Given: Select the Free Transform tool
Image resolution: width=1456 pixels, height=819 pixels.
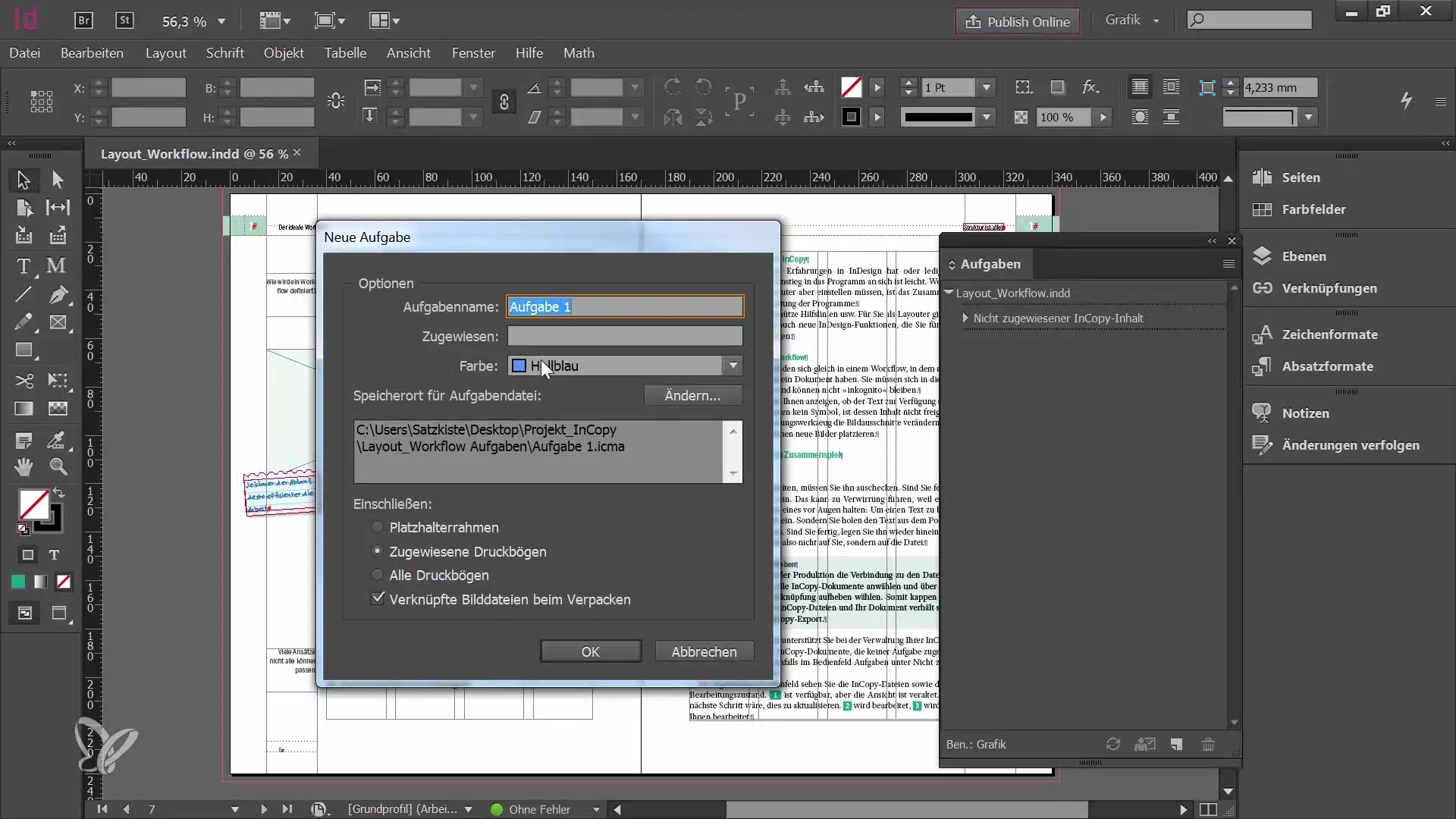Looking at the screenshot, I should [x=58, y=380].
